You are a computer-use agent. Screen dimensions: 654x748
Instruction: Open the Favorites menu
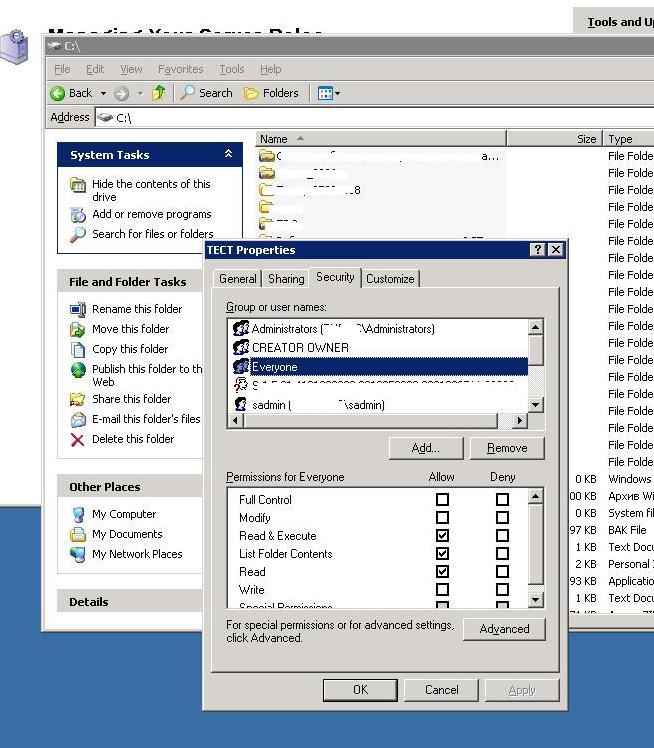pyautogui.click(x=180, y=69)
